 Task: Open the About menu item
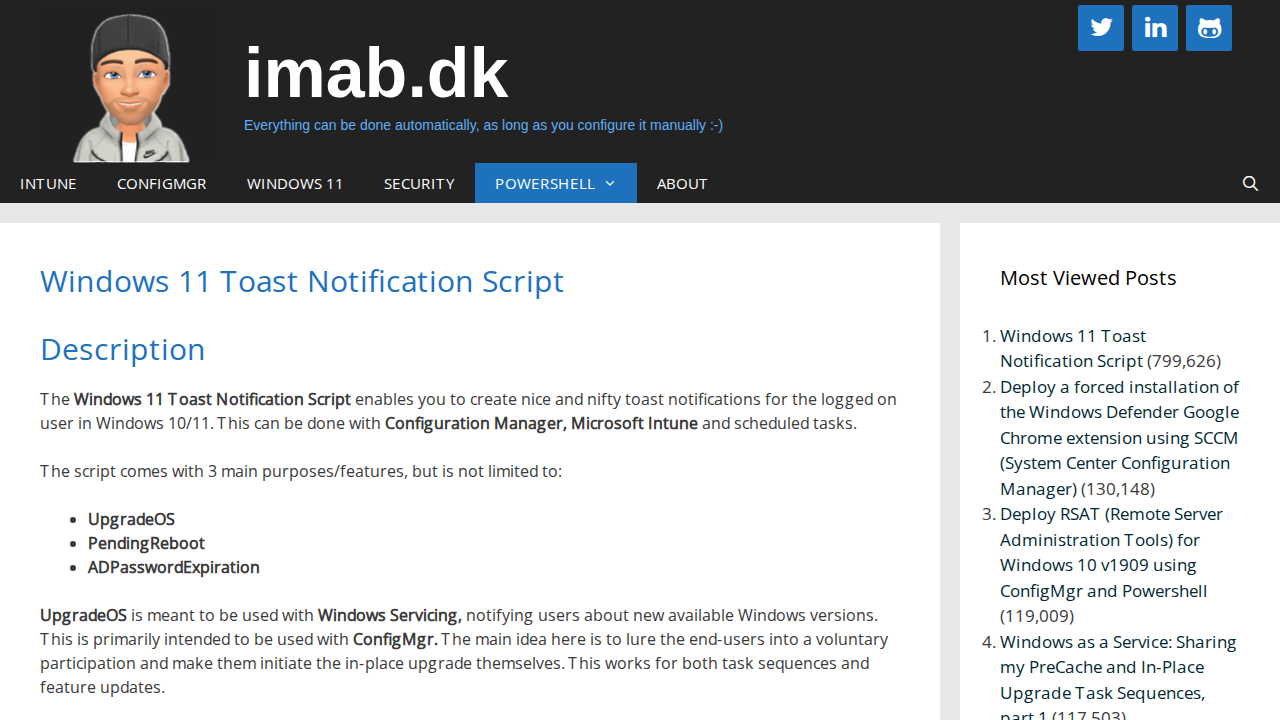pyautogui.click(x=682, y=183)
